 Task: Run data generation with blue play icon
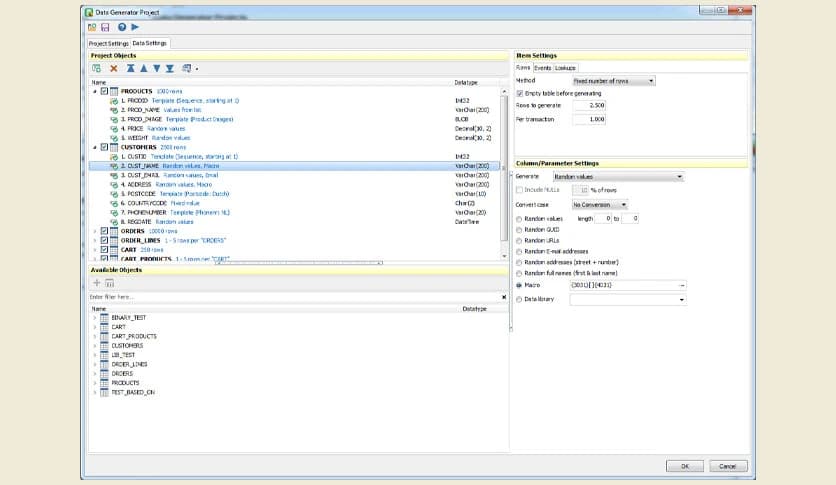(135, 27)
